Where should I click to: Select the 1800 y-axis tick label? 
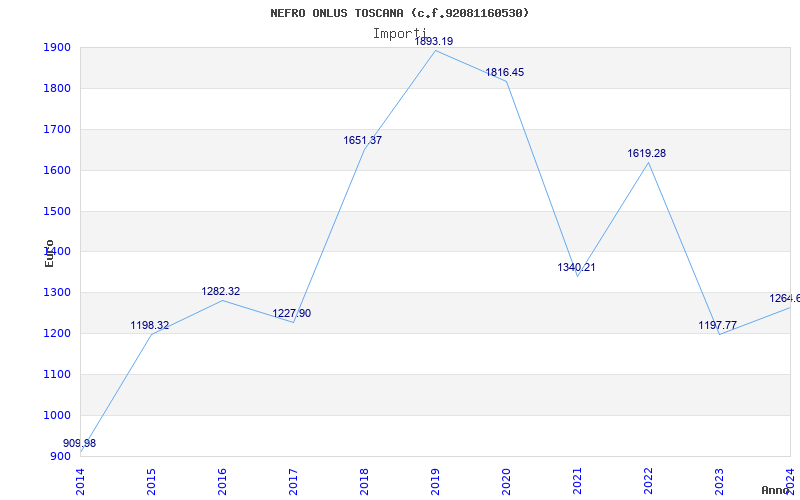click(x=57, y=89)
